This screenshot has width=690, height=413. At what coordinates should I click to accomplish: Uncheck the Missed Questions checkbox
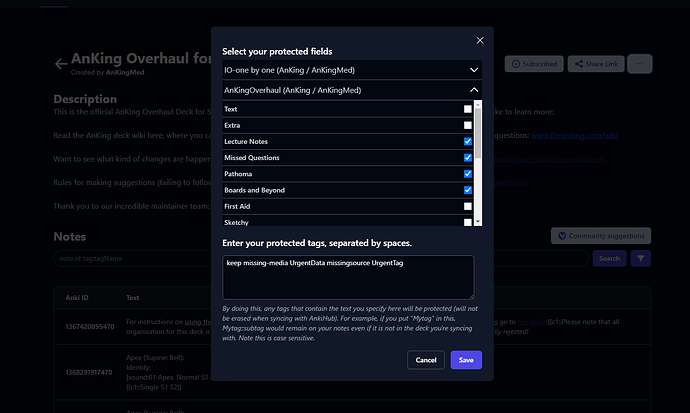pos(467,157)
